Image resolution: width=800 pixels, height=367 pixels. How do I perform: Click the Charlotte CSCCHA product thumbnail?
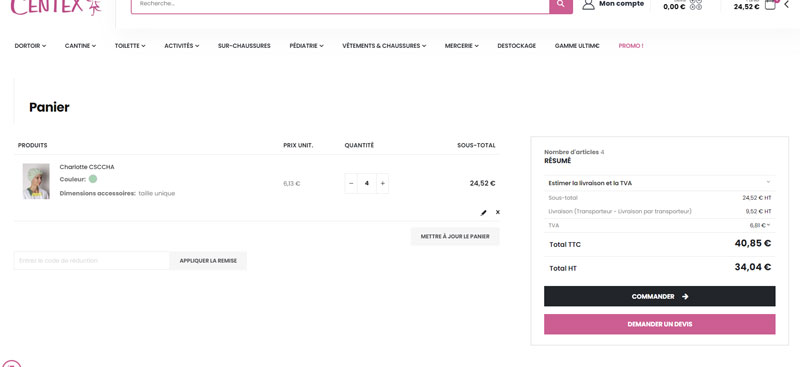(36, 181)
